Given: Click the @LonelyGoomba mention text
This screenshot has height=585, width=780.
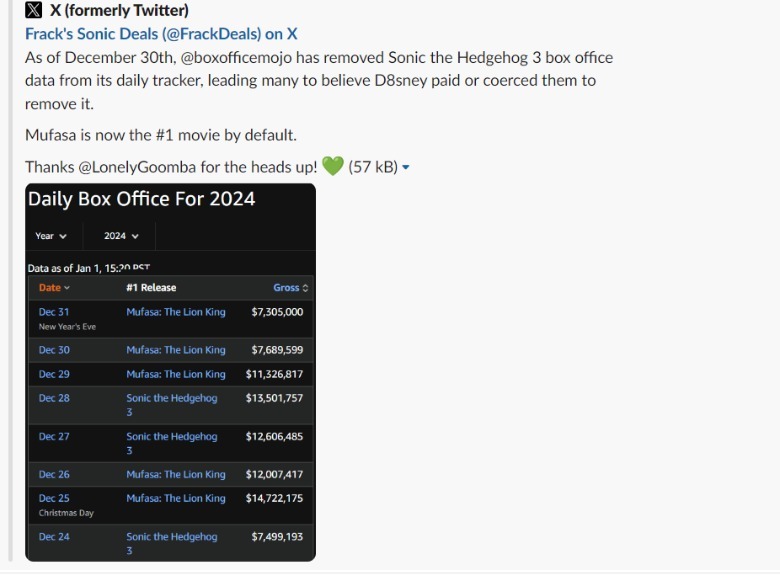Looking at the screenshot, I should [x=137, y=167].
